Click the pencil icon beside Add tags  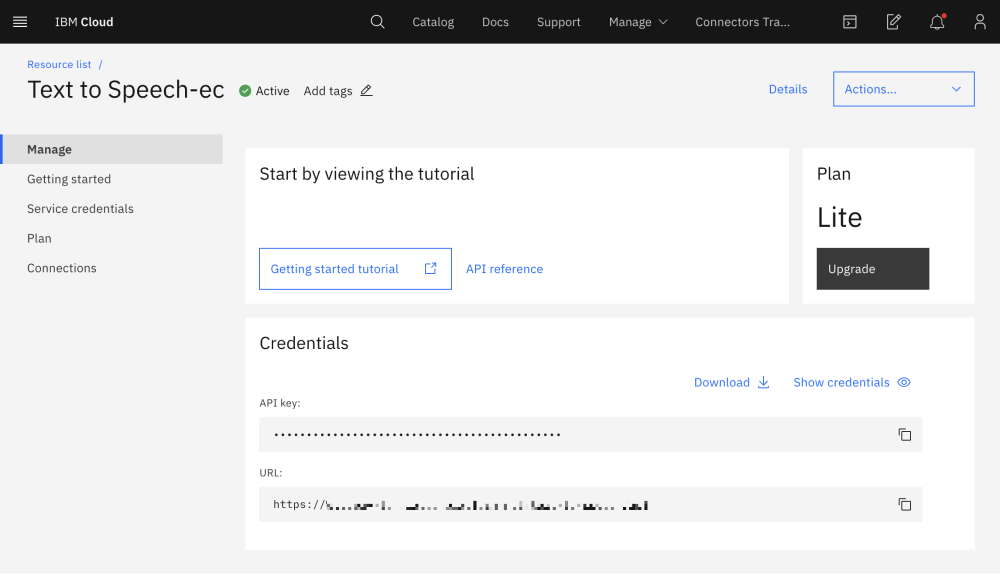click(x=366, y=91)
